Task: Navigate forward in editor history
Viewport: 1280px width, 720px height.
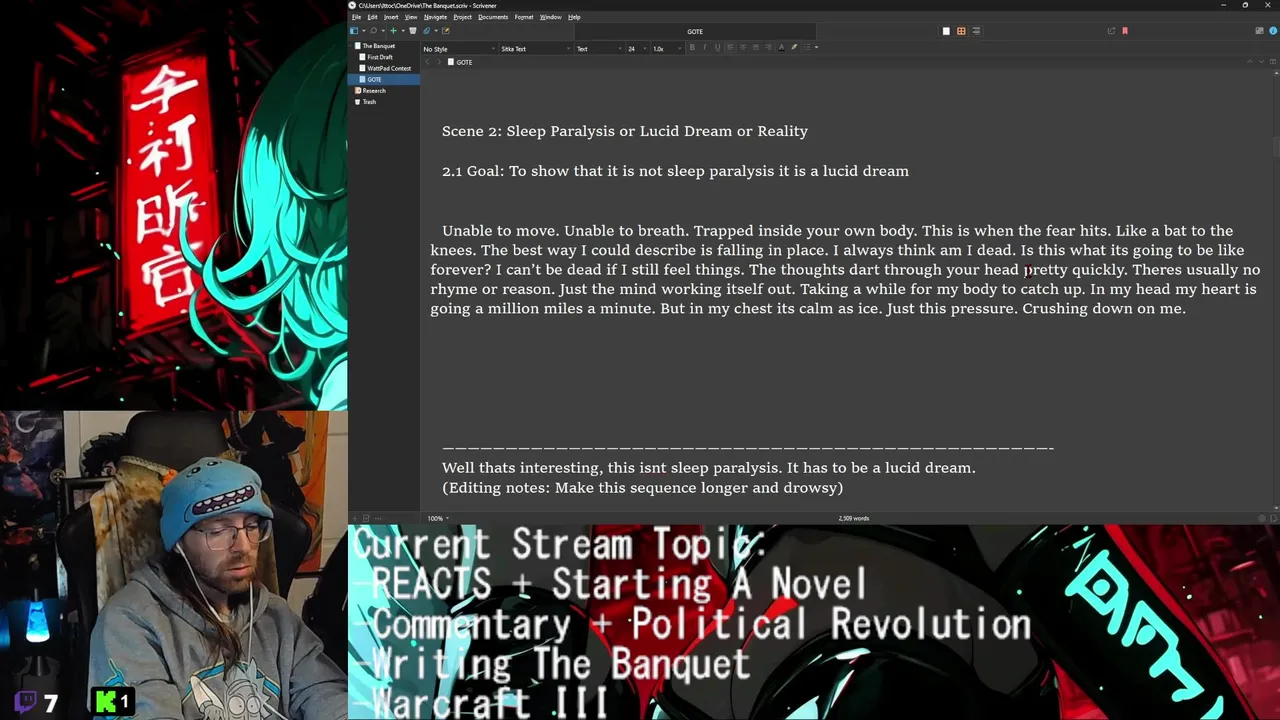Action: click(439, 62)
